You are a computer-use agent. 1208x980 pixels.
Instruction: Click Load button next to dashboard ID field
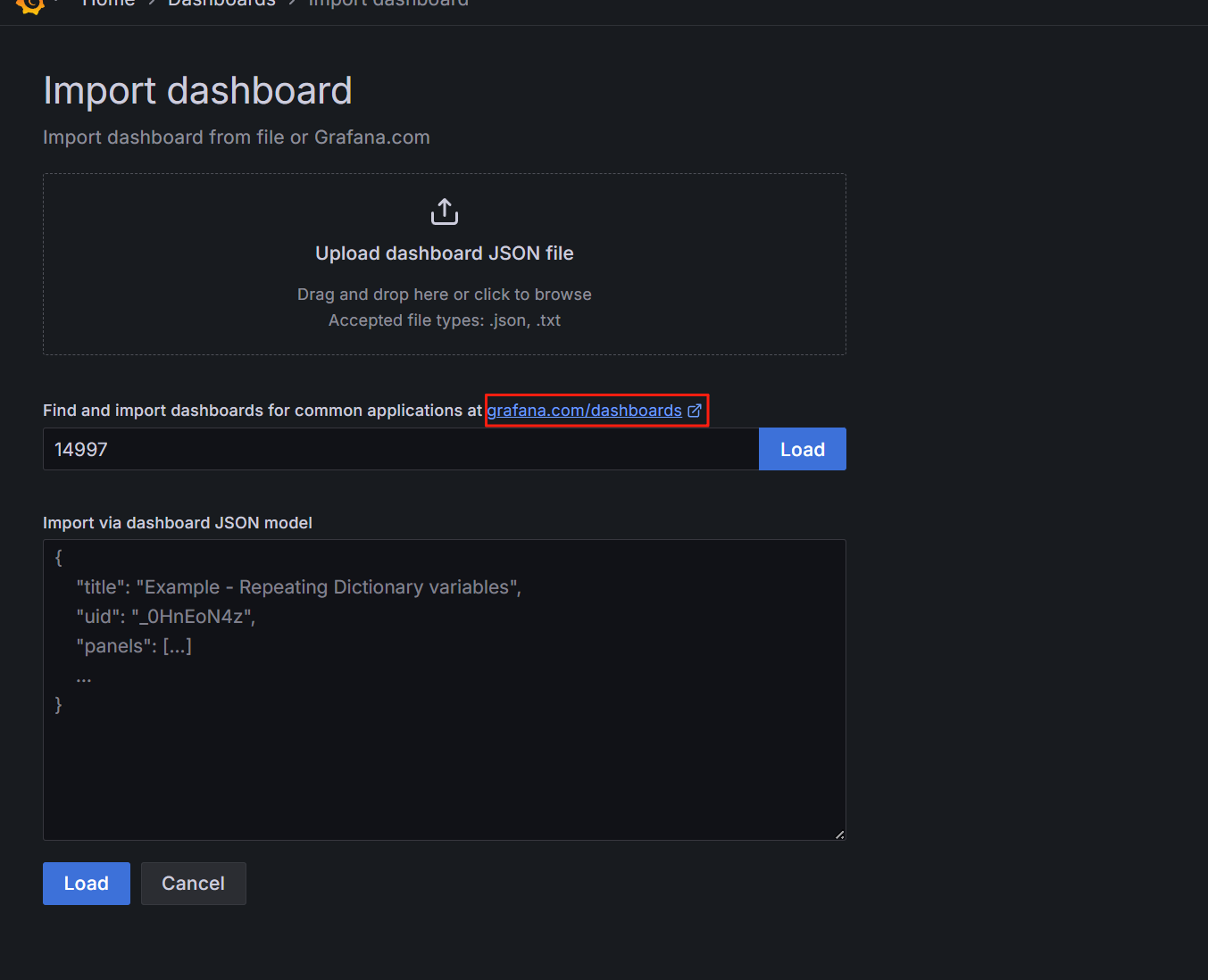803,449
